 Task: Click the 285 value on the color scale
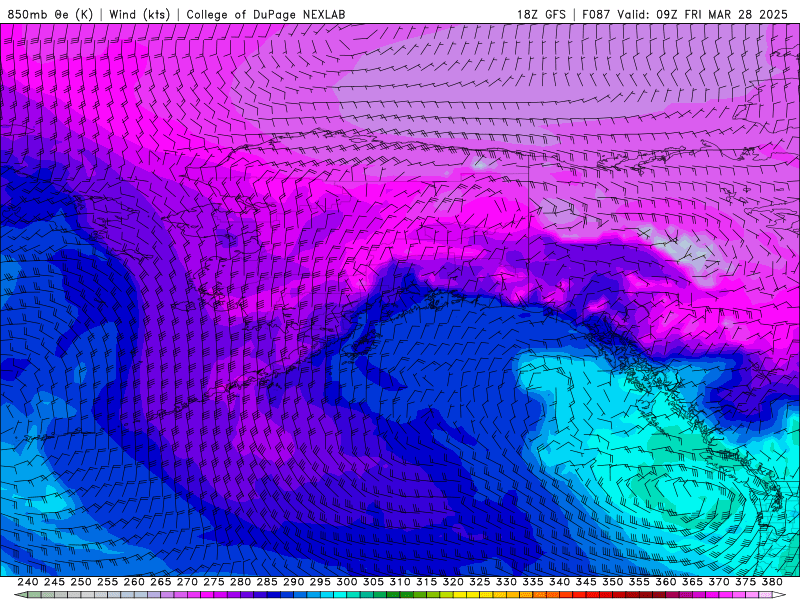point(266,582)
